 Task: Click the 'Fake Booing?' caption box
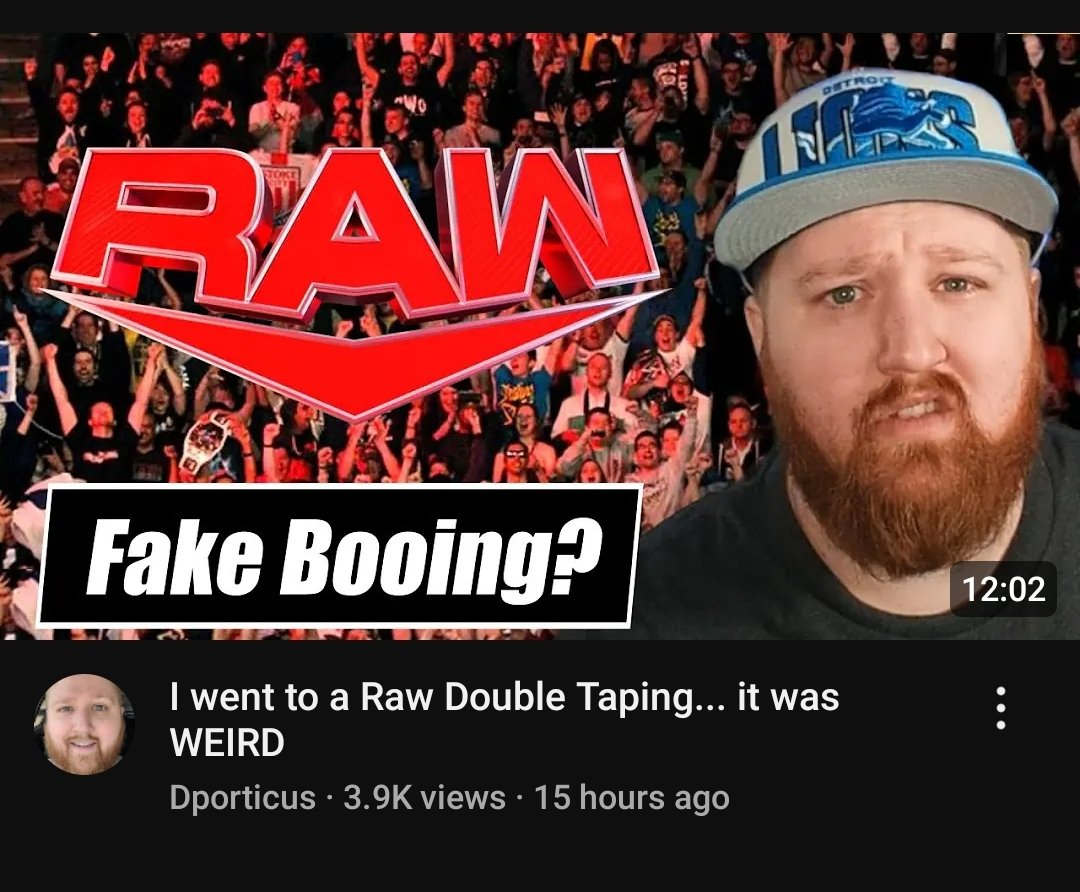click(340, 556)
